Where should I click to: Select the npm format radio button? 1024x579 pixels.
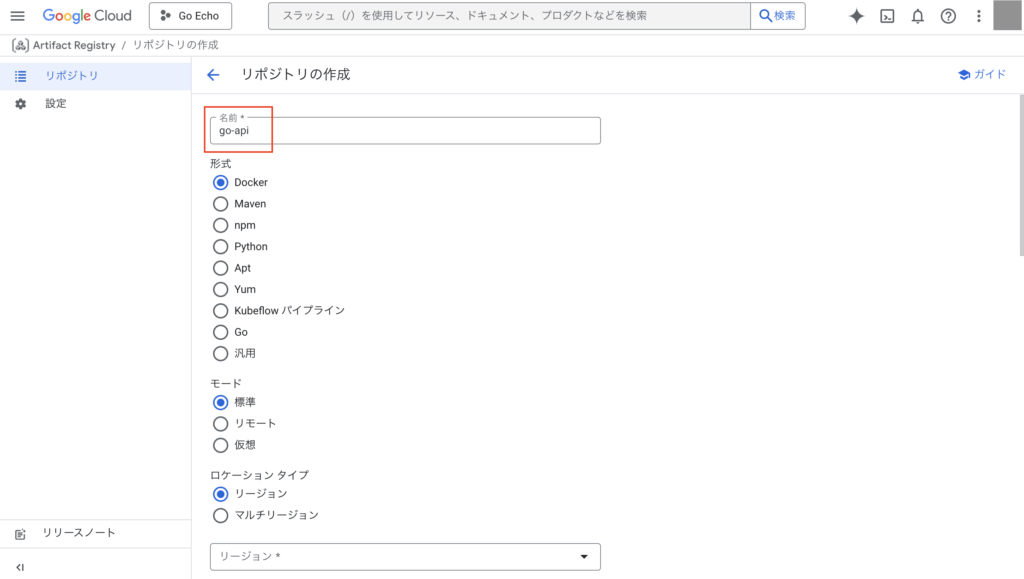pos(221,225)
